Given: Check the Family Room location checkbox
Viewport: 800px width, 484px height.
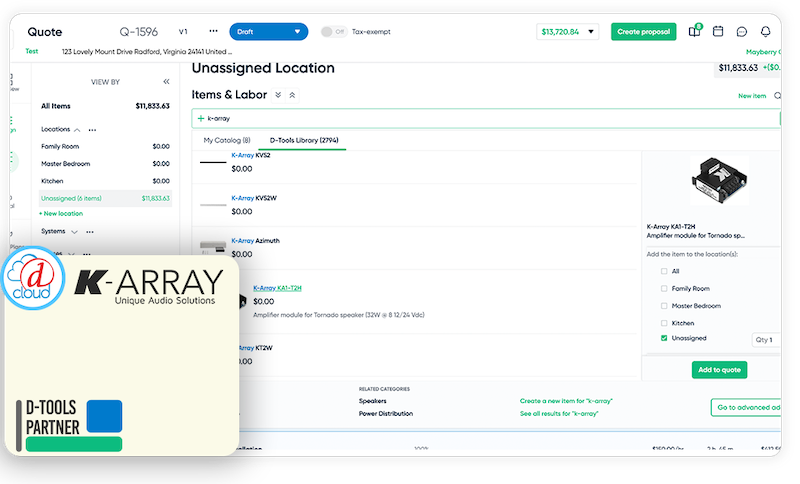Looking at the screenshot, I should 664,289.
